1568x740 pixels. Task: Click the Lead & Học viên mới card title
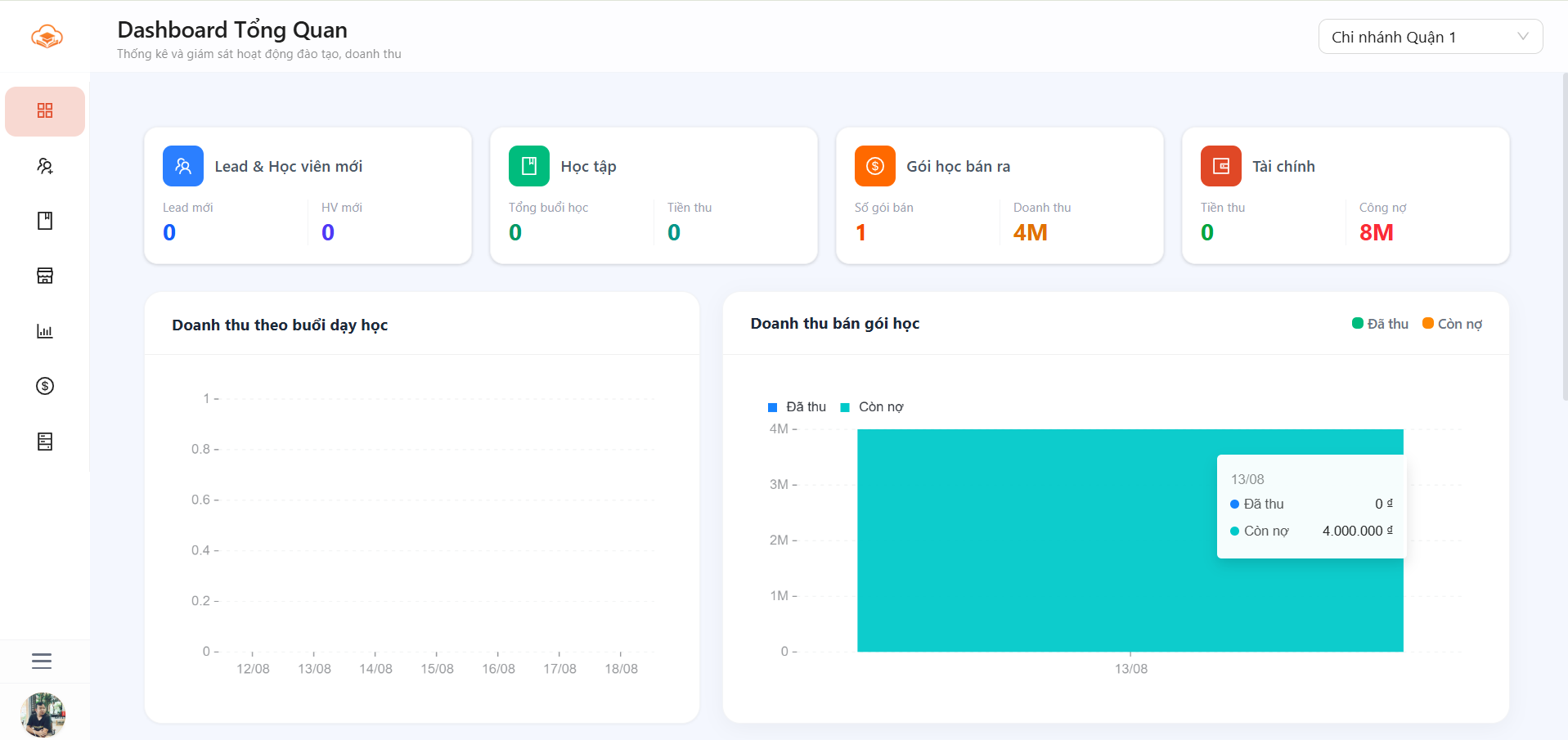click(x=288, y=167)
